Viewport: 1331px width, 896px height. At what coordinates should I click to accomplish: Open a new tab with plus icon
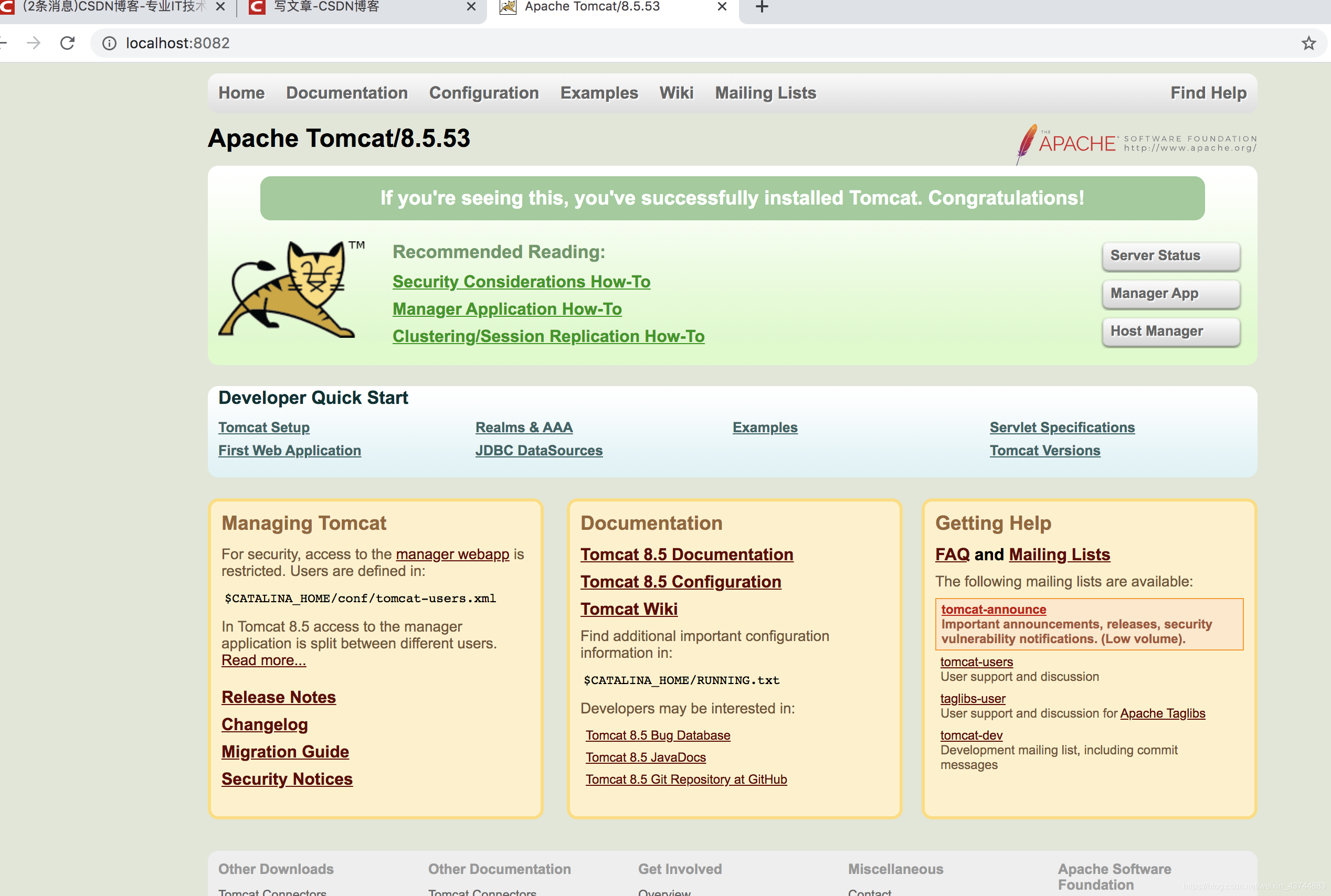pyautogui.click(x=762, y=7)
